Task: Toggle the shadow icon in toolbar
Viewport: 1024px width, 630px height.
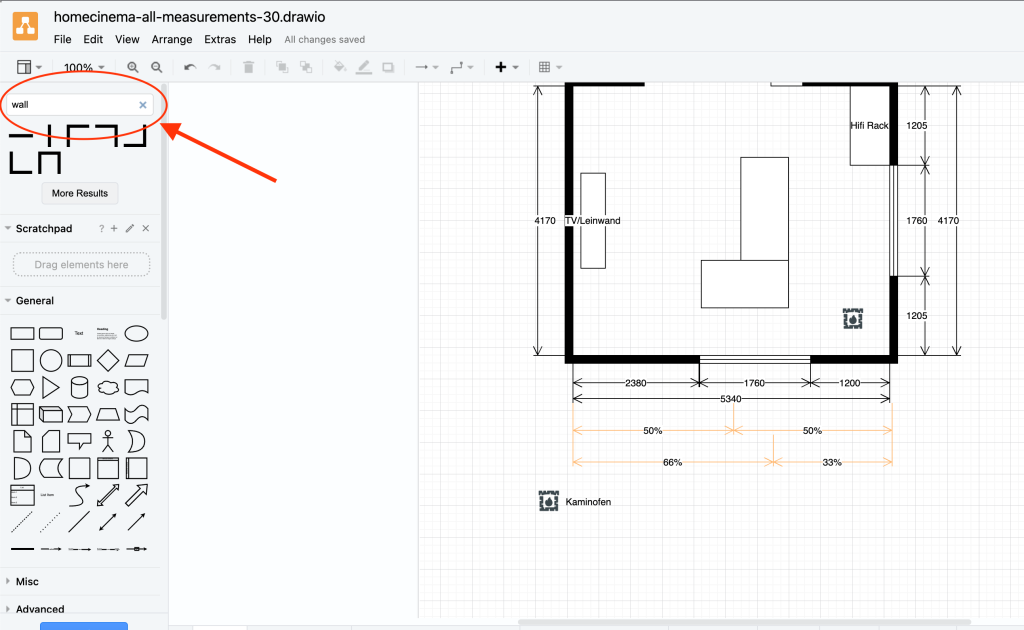Action: coord(388,67)
